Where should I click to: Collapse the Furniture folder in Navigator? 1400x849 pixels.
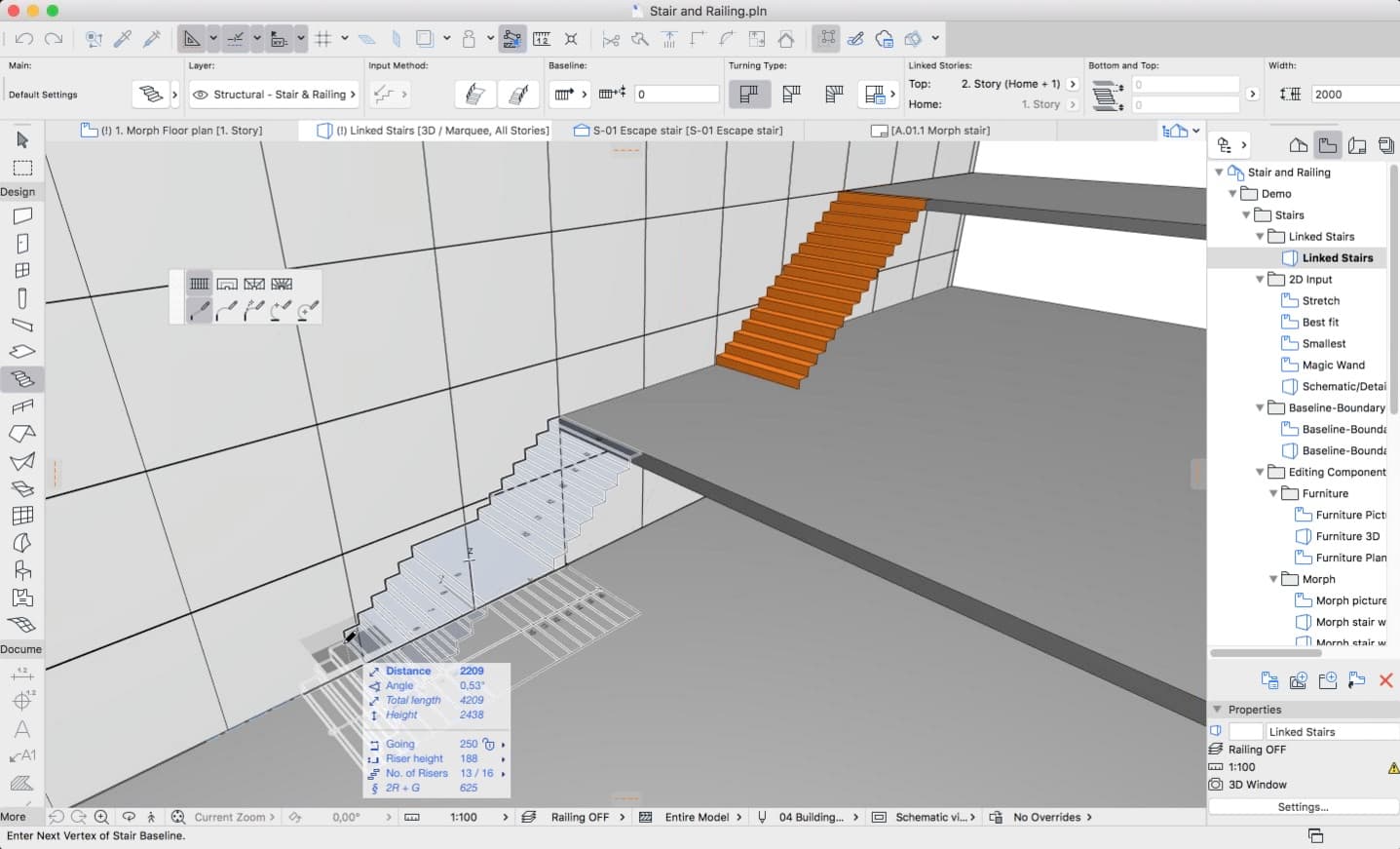click(1273, 494)
